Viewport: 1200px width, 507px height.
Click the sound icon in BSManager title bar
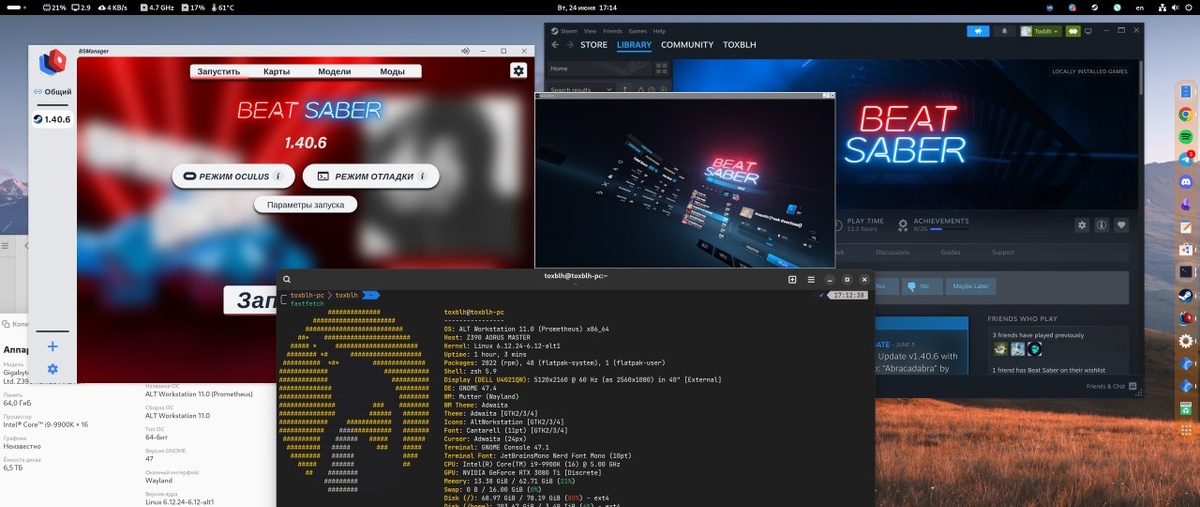(465, 50)
